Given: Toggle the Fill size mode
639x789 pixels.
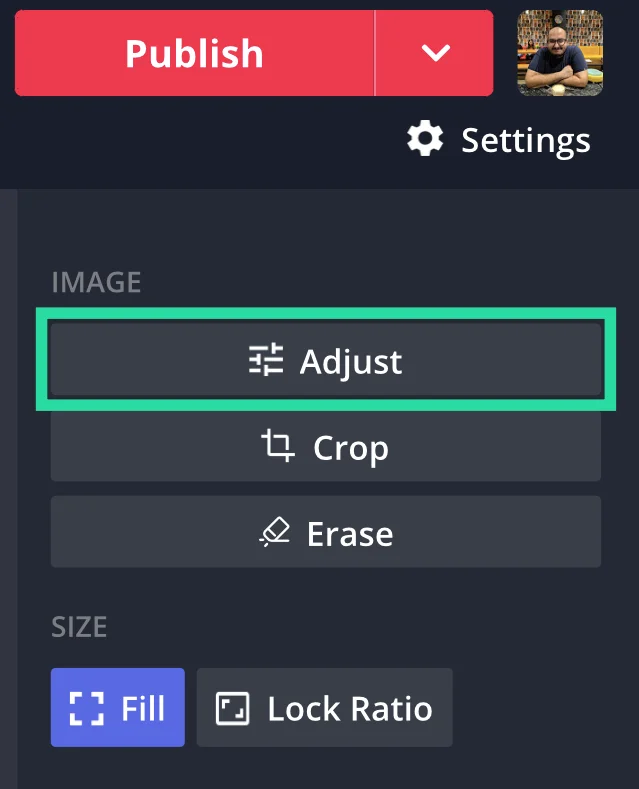Looking at the screenshot, I should pos(118,708).
